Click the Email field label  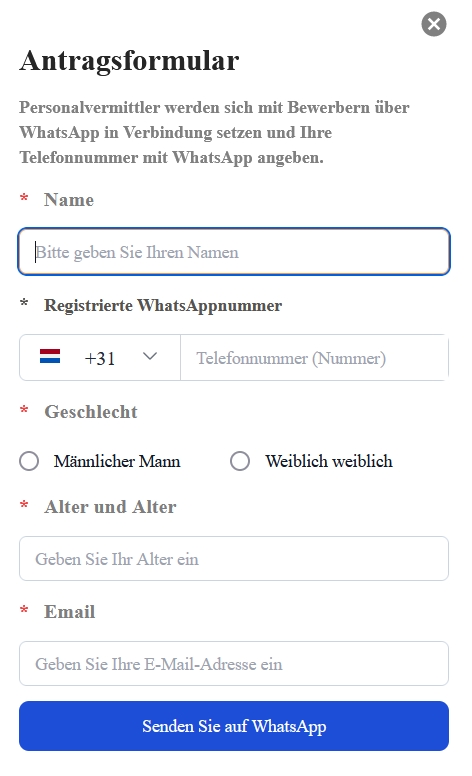tap(70, 612)
